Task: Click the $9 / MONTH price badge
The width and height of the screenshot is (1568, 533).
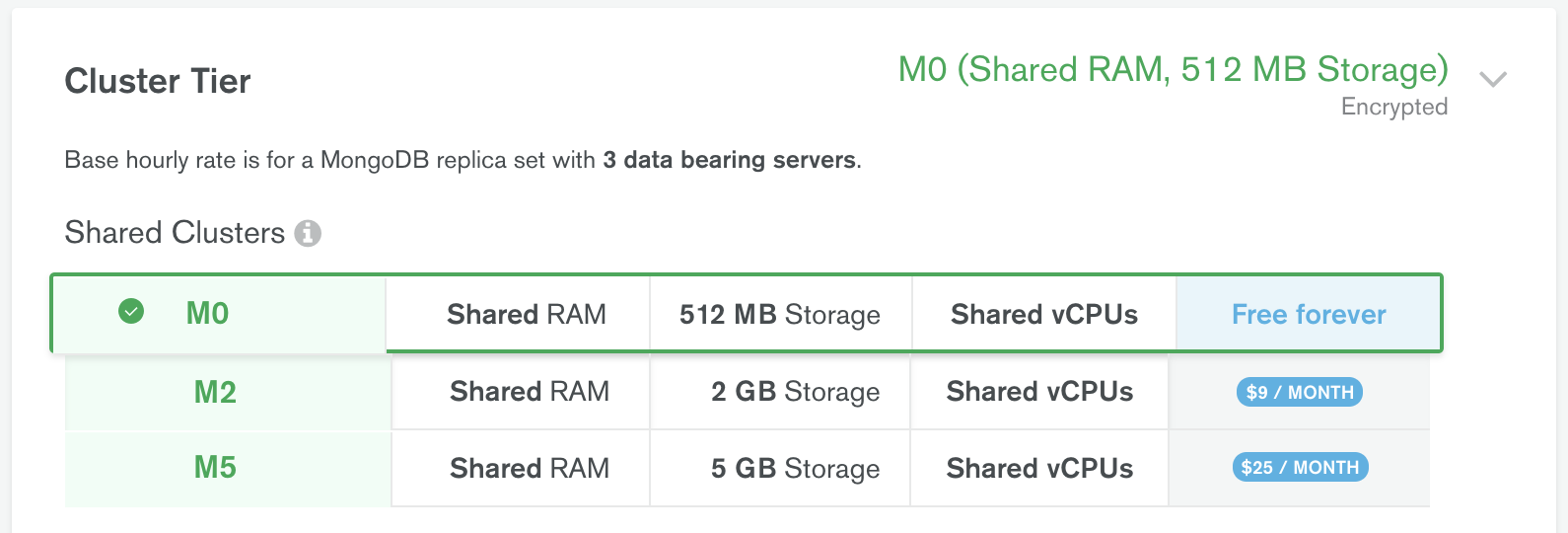Action: pos(1300,392)
